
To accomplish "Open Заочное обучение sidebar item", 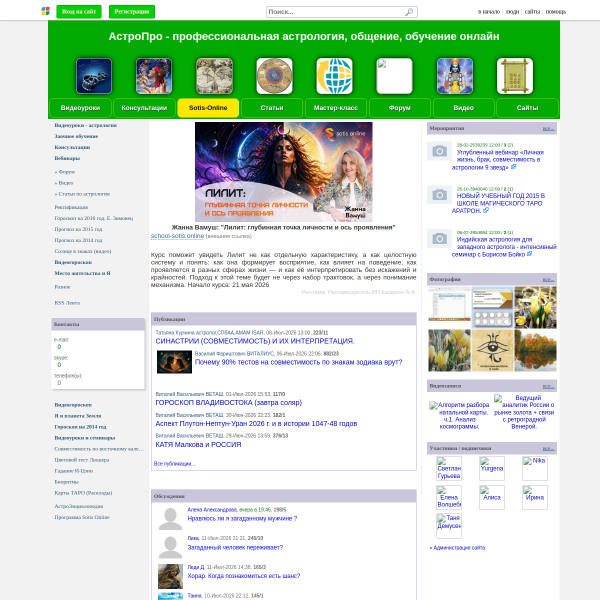I will pos(76,136).
